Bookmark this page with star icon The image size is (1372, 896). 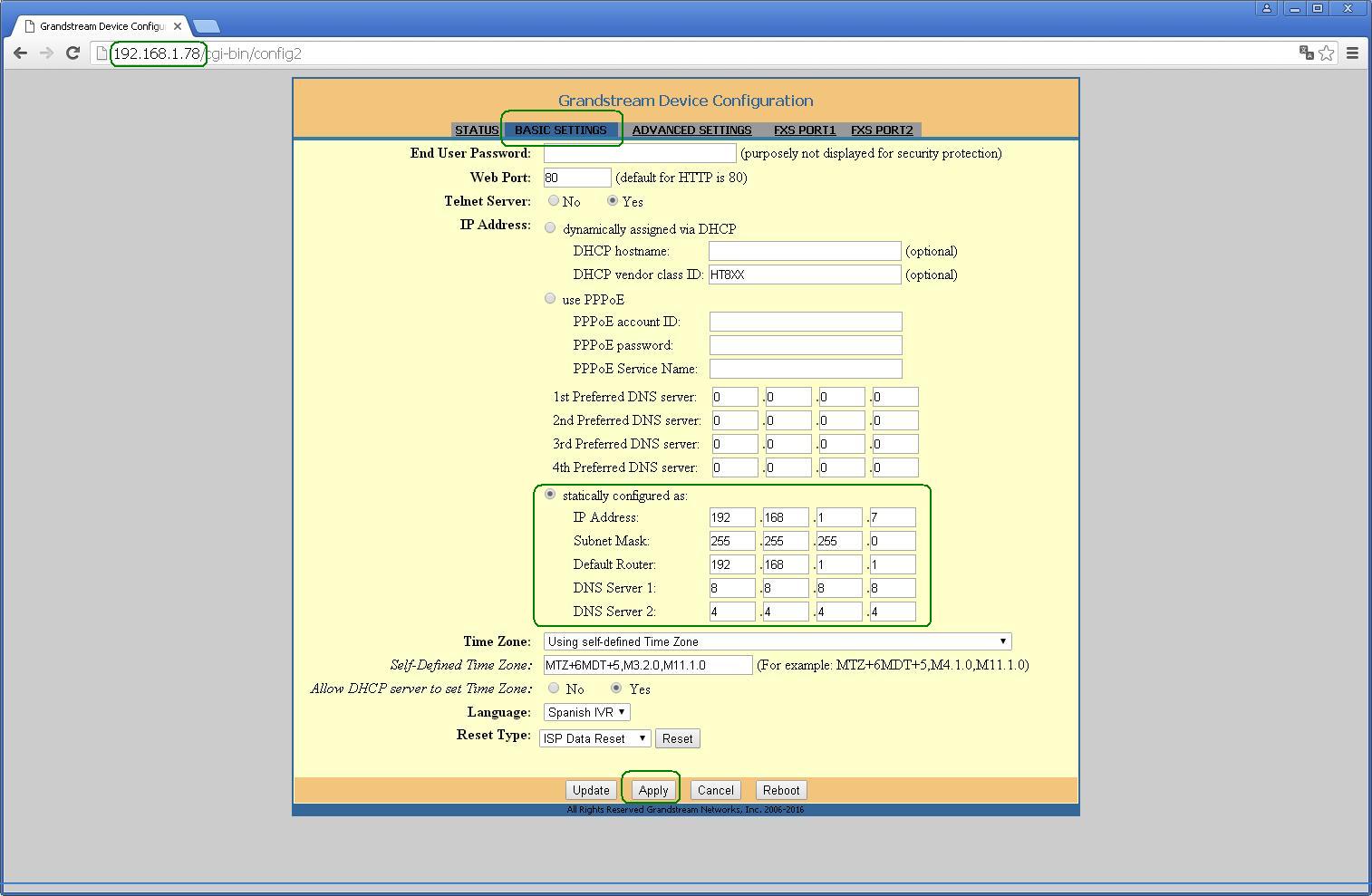point(1327,53)
